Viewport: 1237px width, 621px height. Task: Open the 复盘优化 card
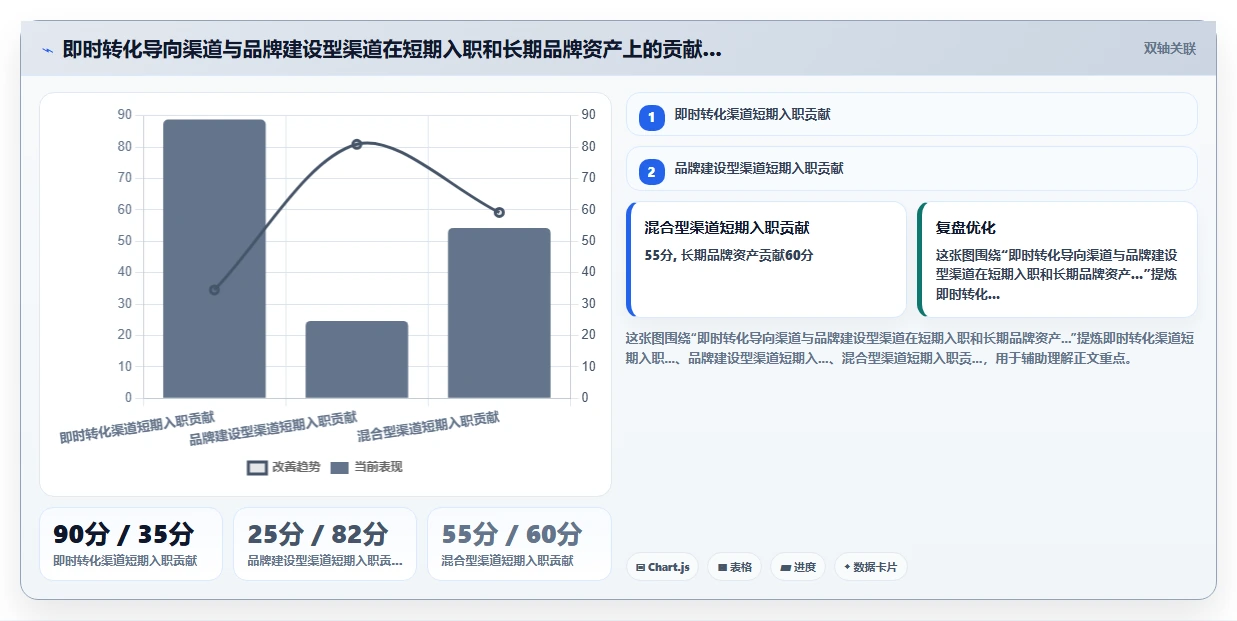[1057, 259]
